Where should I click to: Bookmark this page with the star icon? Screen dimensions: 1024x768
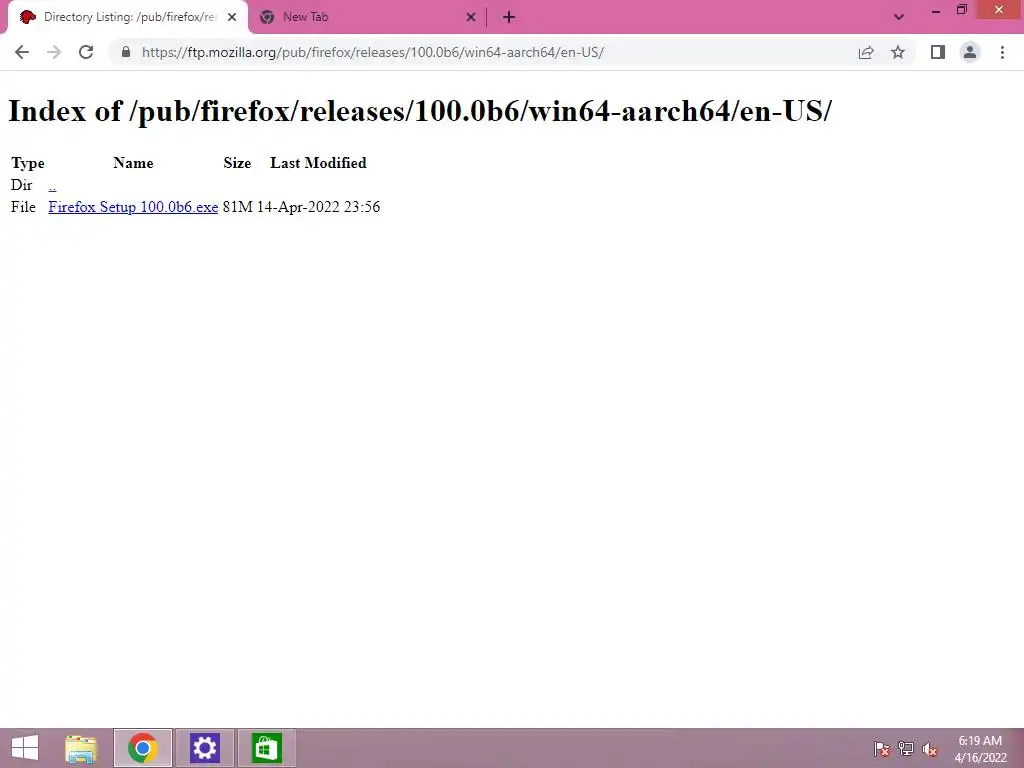[x=898, y=52]
